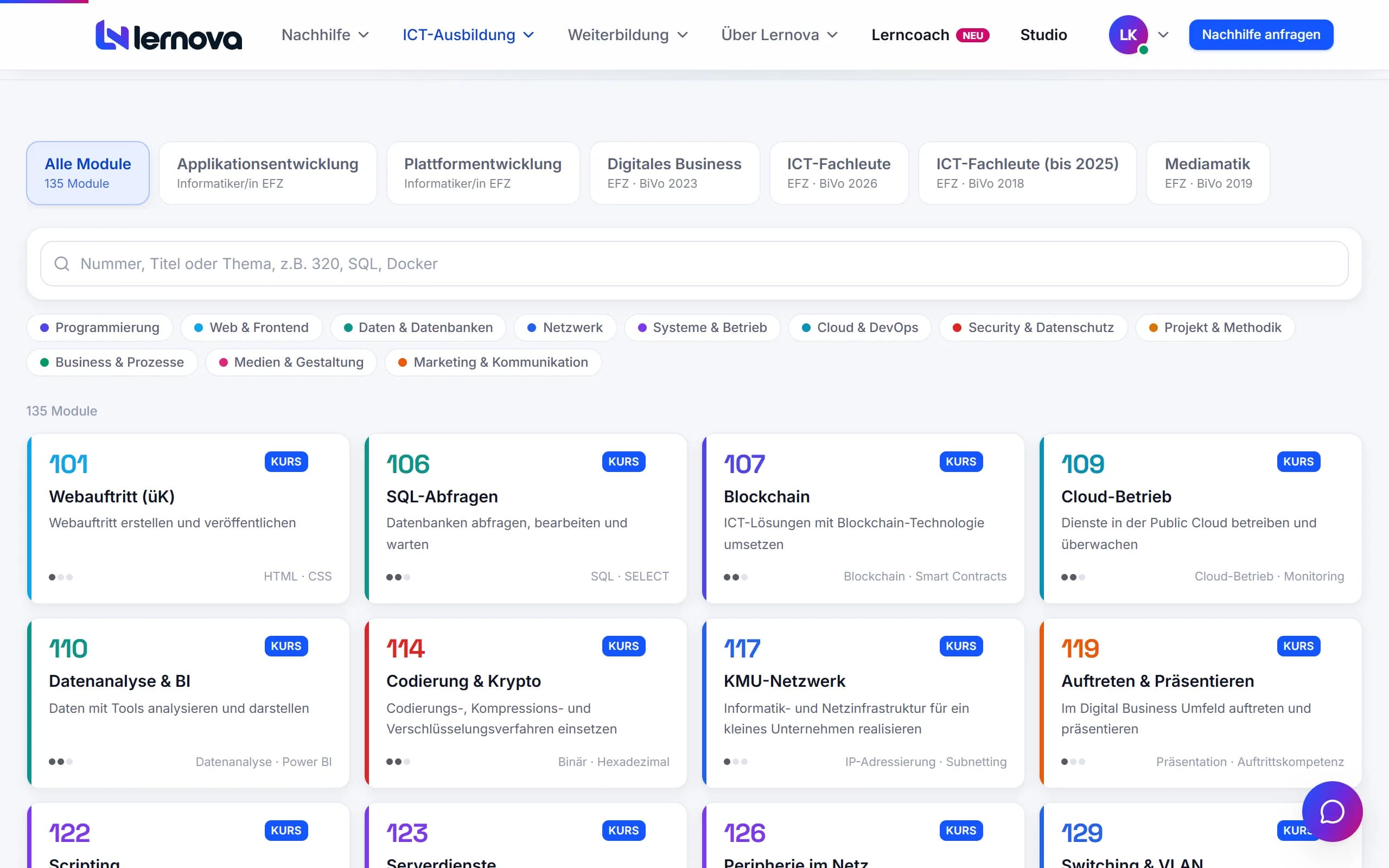Expand the Nachhilfe dropdown menu
Screen dimensions: 1389x868
[325, 35]
